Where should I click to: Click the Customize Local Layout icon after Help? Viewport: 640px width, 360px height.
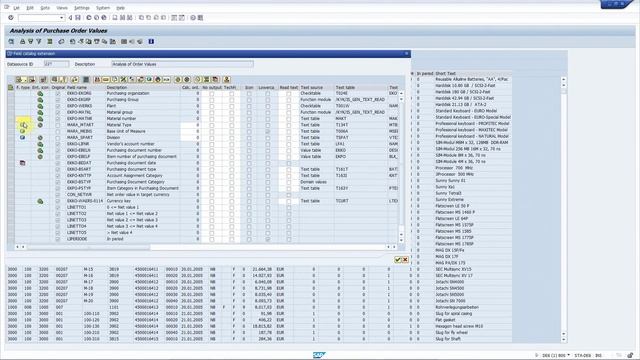200,18
